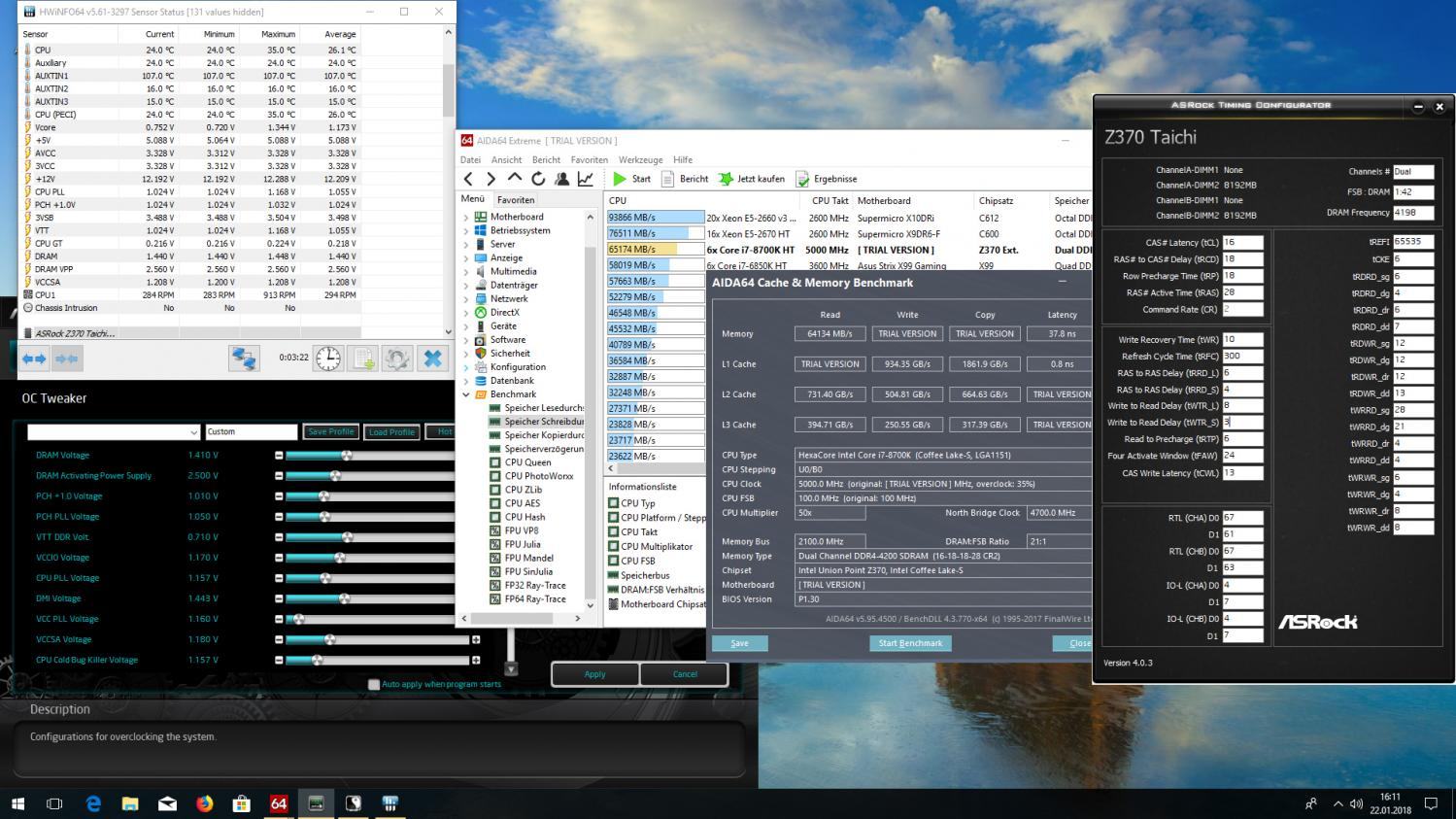Screen dimensions: 1456x819
Task: Click Jetzt kaufen toolbar button
Action: click(x=752, y=179)
